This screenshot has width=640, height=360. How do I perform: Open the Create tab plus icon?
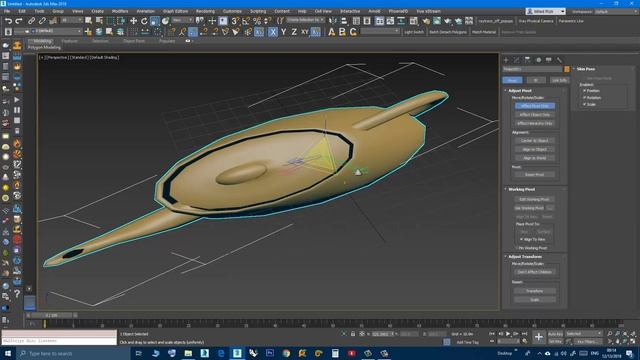[506, 60]
